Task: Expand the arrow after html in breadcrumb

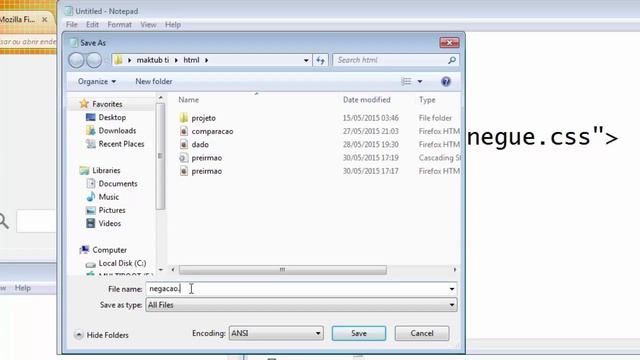Action: click(x=207, y=60)
